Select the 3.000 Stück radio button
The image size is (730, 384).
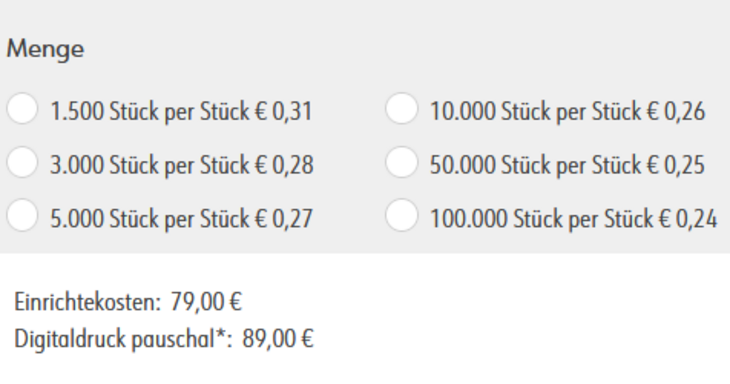tap(22, 162)
